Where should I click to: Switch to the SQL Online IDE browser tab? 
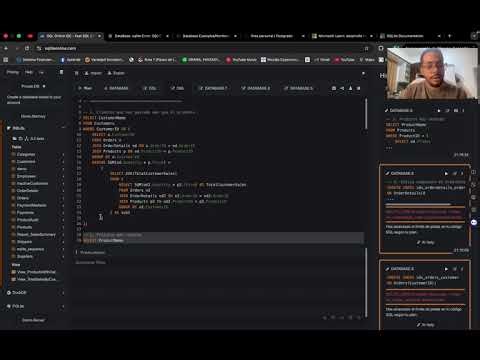tap(71, 36)
